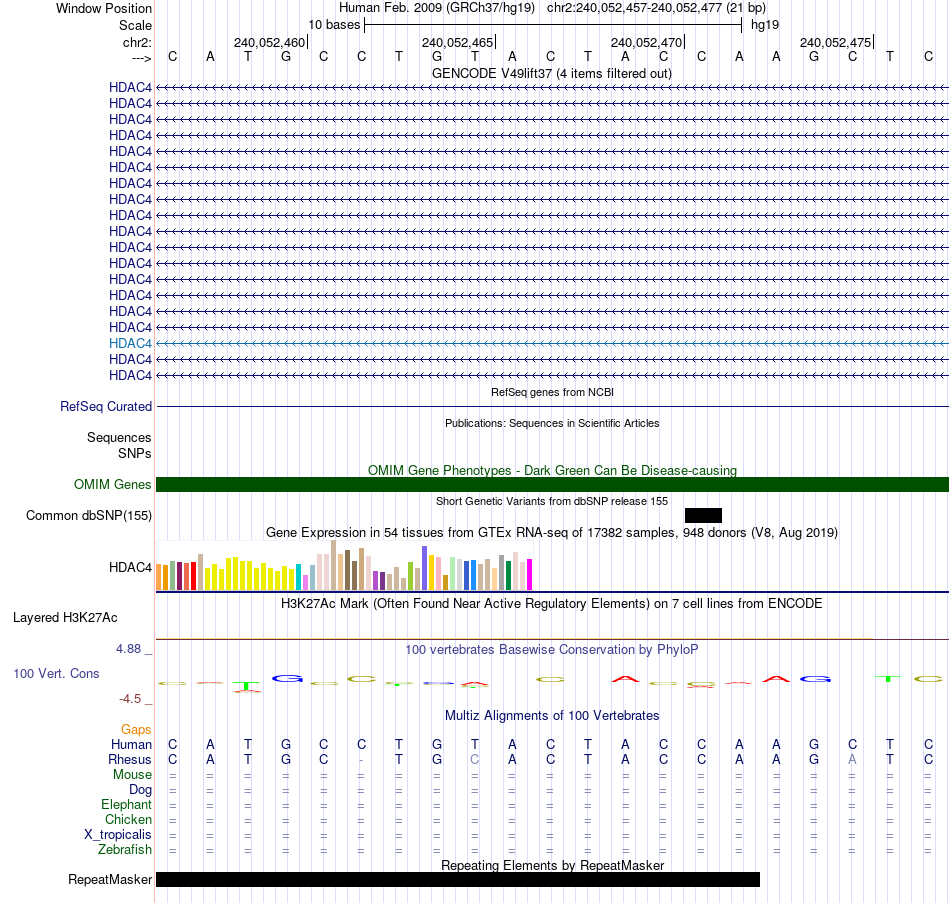Click position marker 240,052,465
The image size is (950, 903).
[457, 42]
